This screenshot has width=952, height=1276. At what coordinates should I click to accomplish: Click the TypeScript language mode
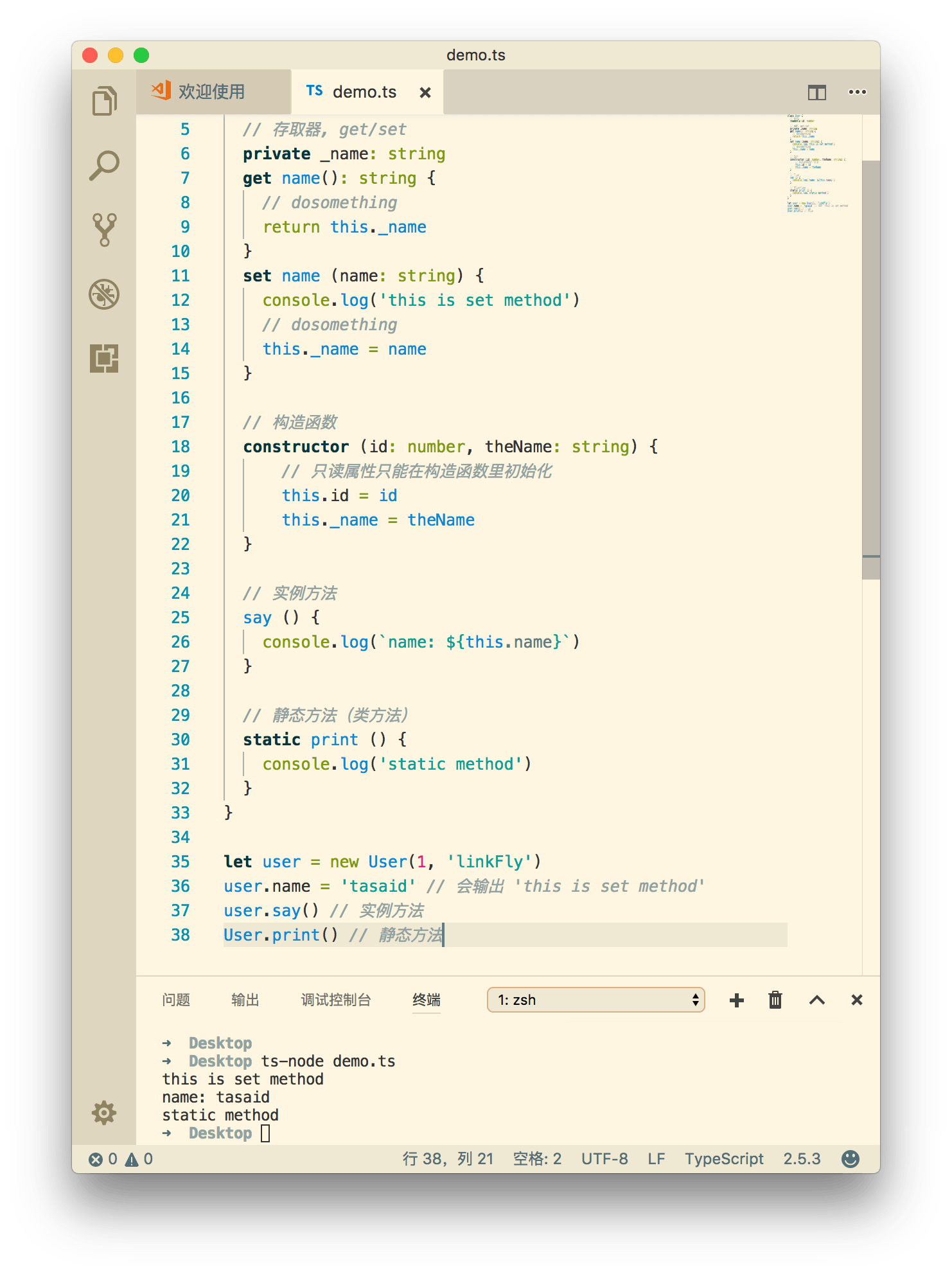724,1159
